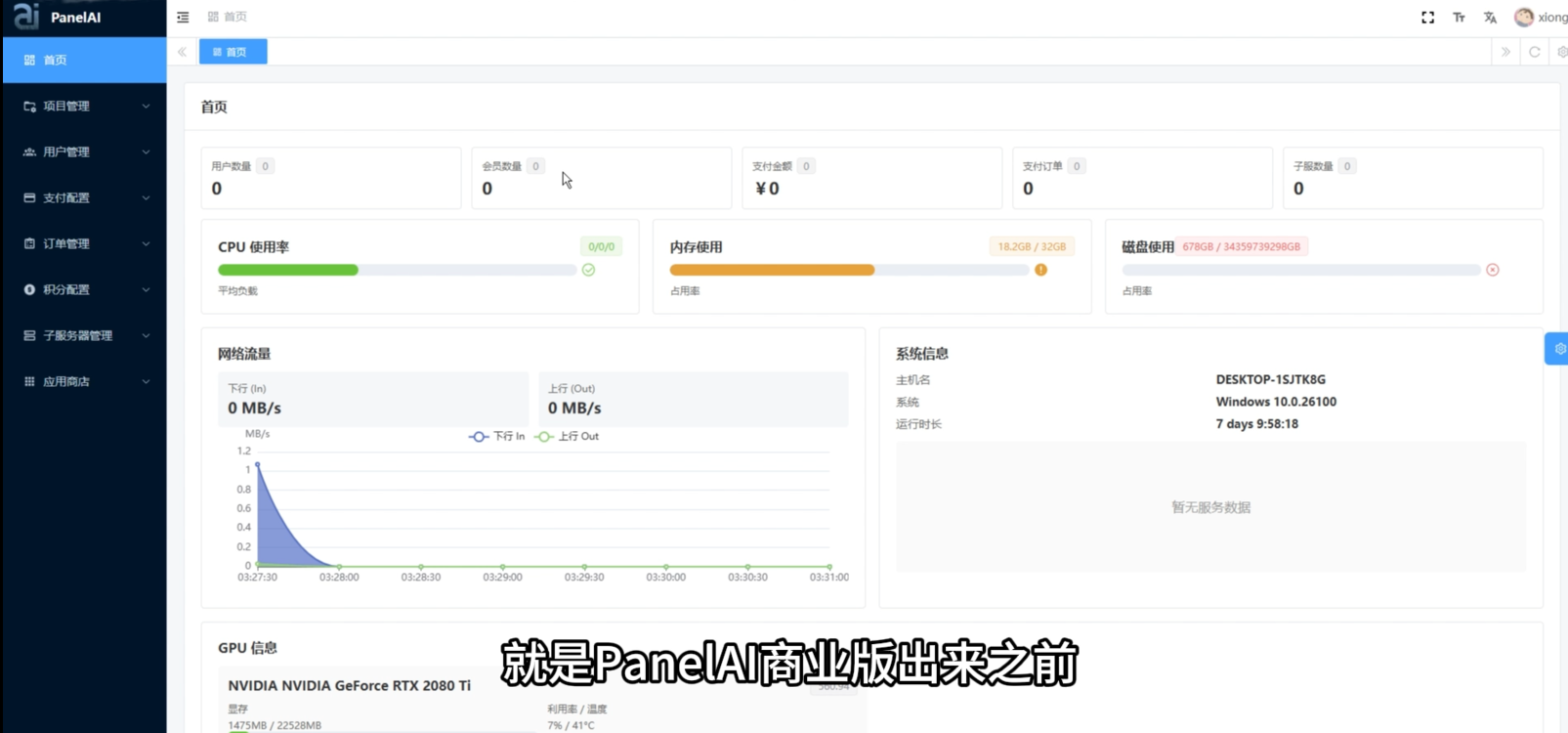Click the red error icon beside disk bar
Viewport: 1568px width, 733px height.
pos(1493,270)
